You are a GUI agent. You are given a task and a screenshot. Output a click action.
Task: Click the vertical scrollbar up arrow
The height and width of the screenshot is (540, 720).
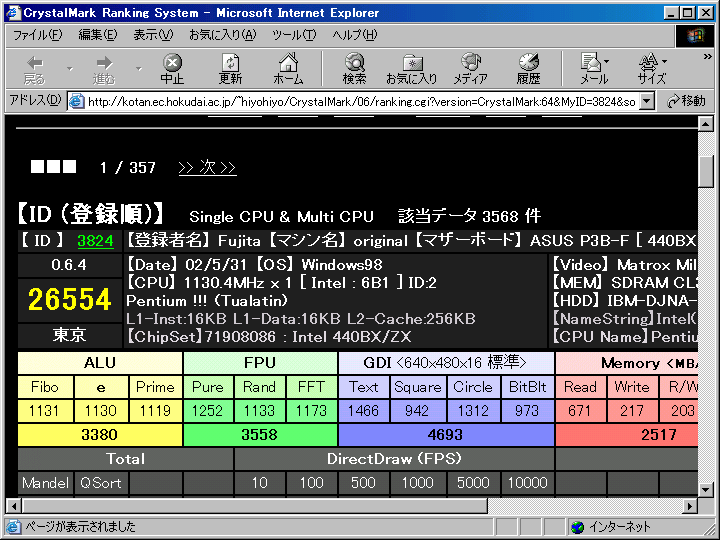pos(705,124)
